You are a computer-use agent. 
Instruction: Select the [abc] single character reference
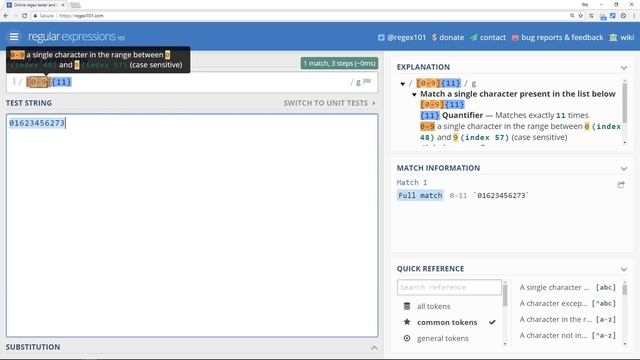coord(567,287)
